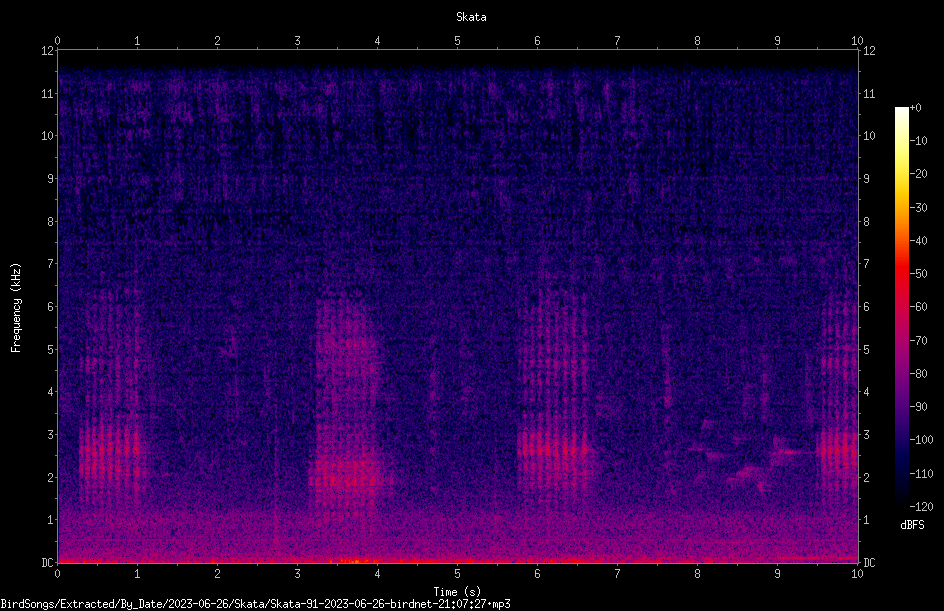
Task: Click the "-50" value on the color scale
Action: [918, 274]
